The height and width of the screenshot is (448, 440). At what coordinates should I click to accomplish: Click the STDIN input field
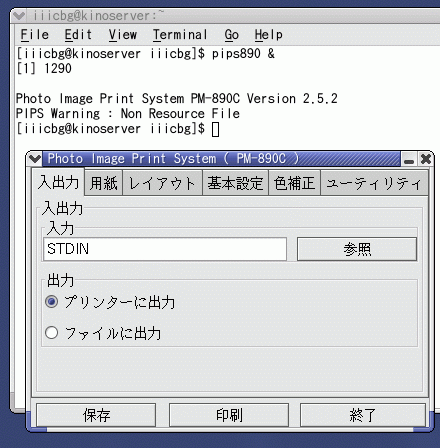[x=165, y=249]
